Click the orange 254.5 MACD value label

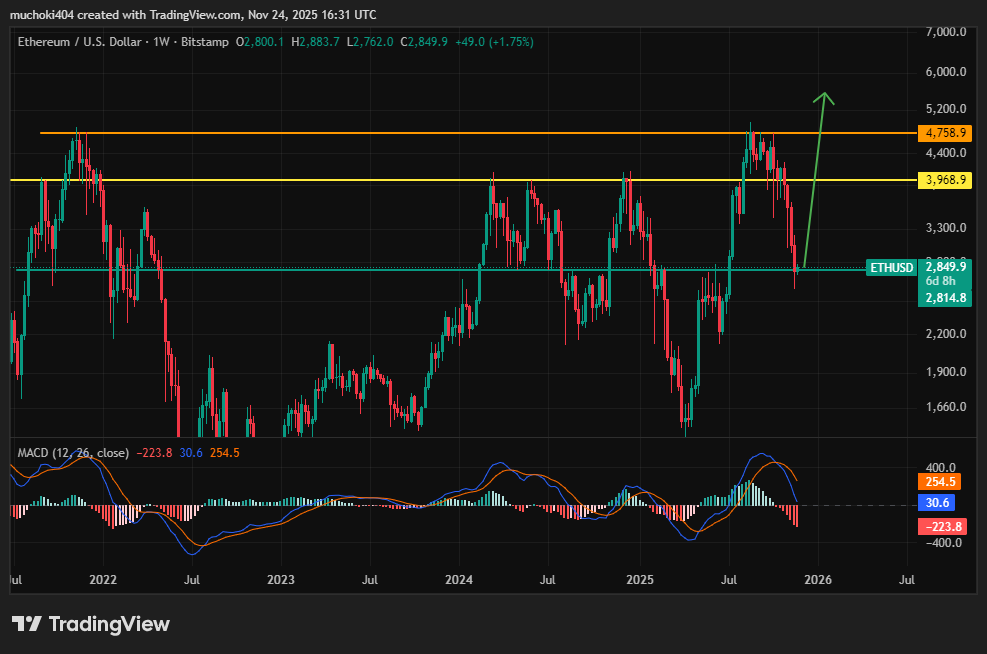(937, 481)
